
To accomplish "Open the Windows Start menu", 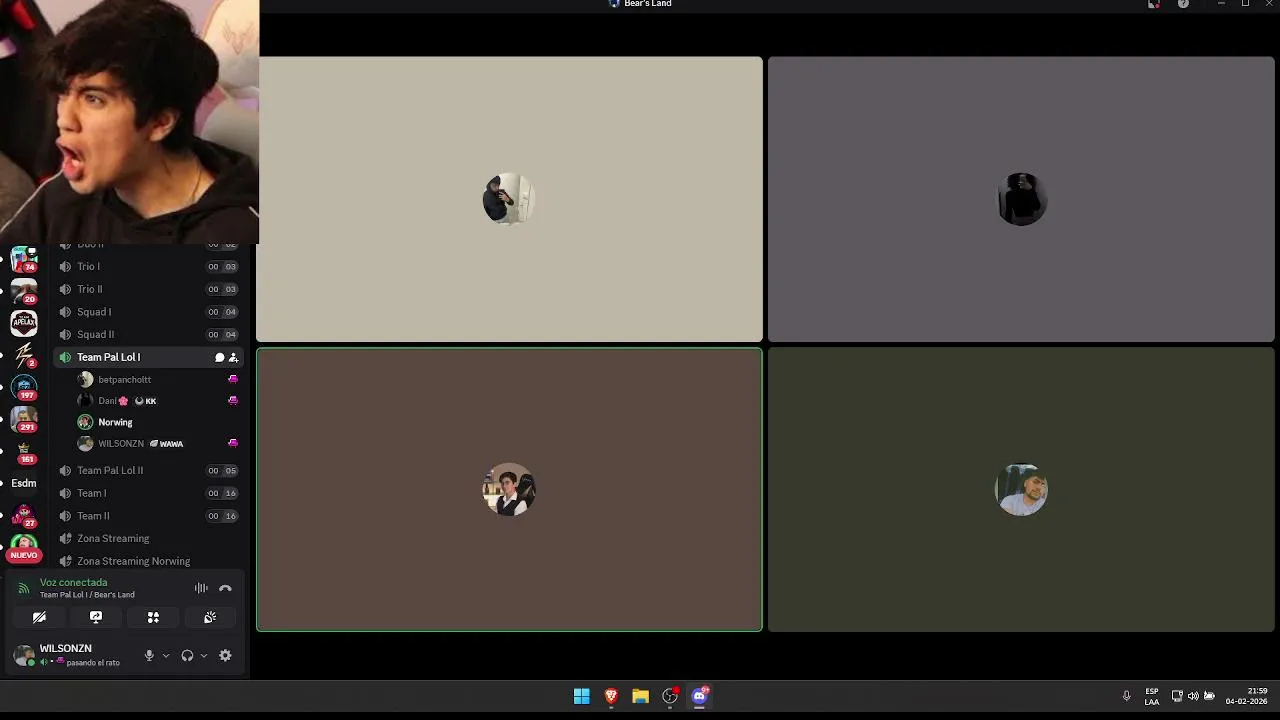I will coord(581,696).
